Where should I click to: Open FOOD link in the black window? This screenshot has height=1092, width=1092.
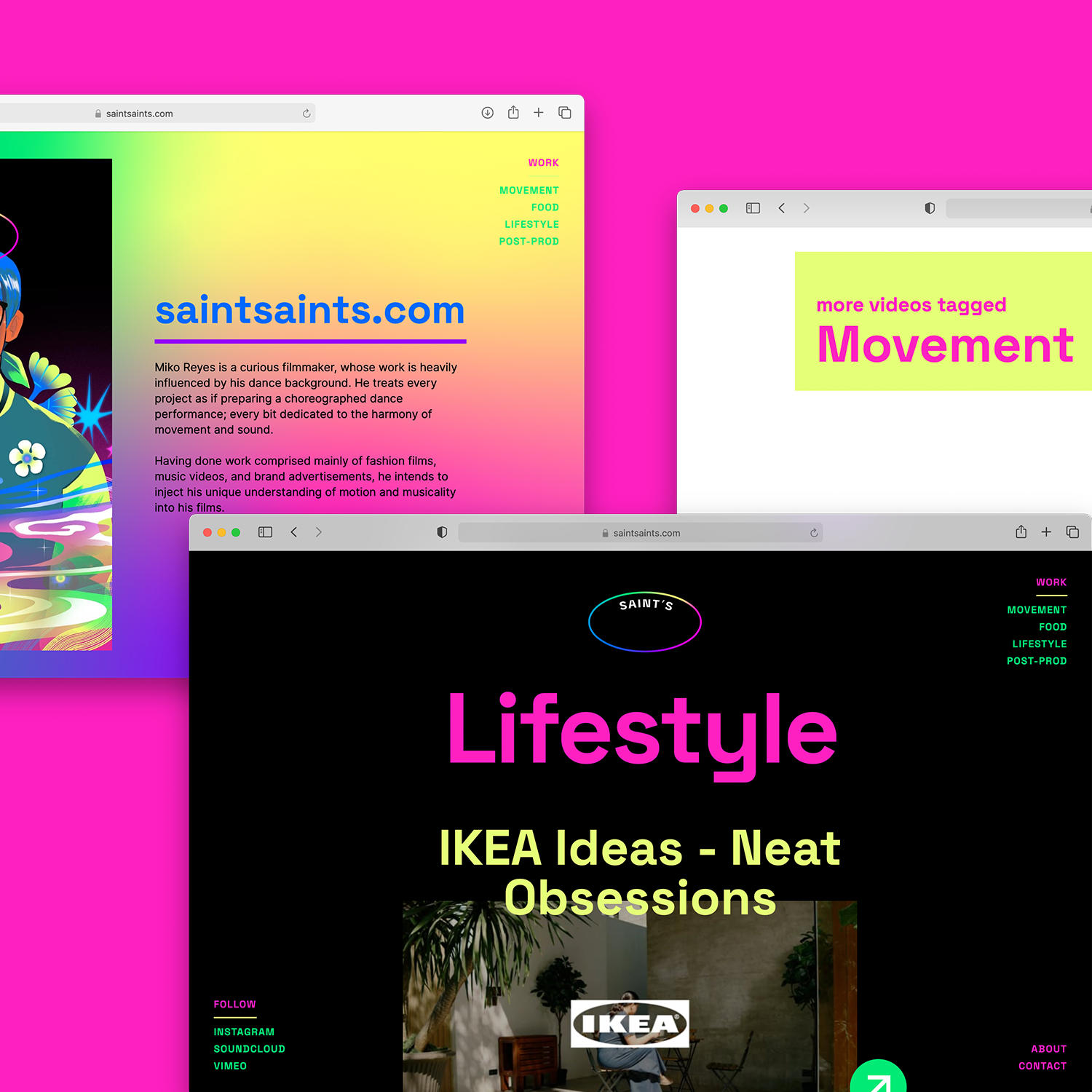tap(1053, 627)
